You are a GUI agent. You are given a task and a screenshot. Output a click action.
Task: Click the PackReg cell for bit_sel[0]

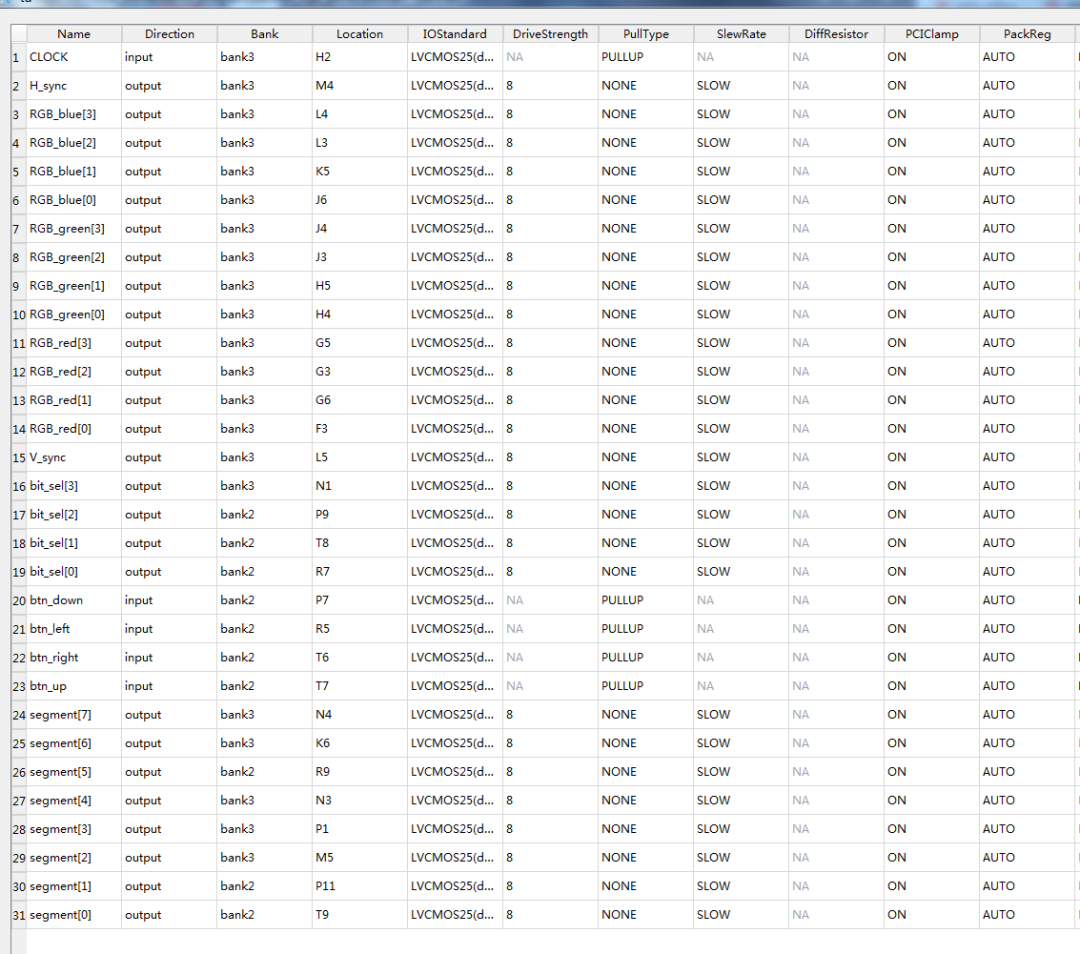(x=1026, y=572)
